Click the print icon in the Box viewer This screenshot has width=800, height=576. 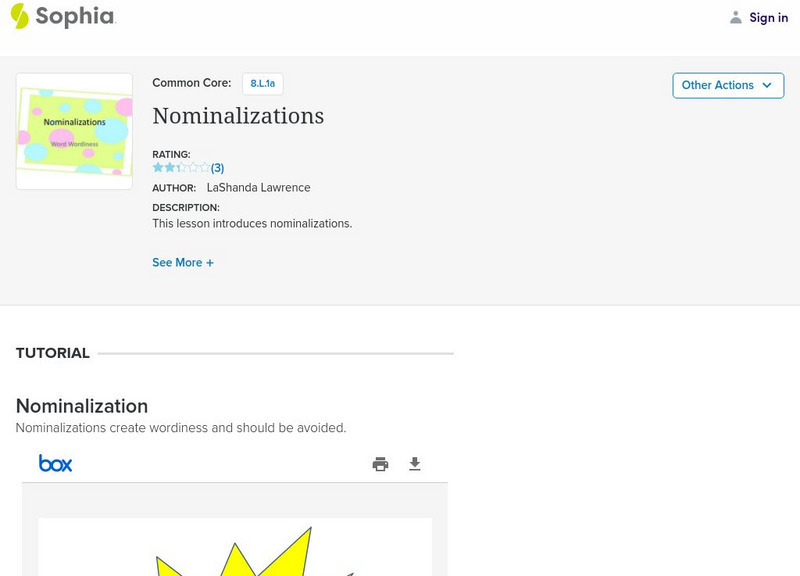point(380,464)
